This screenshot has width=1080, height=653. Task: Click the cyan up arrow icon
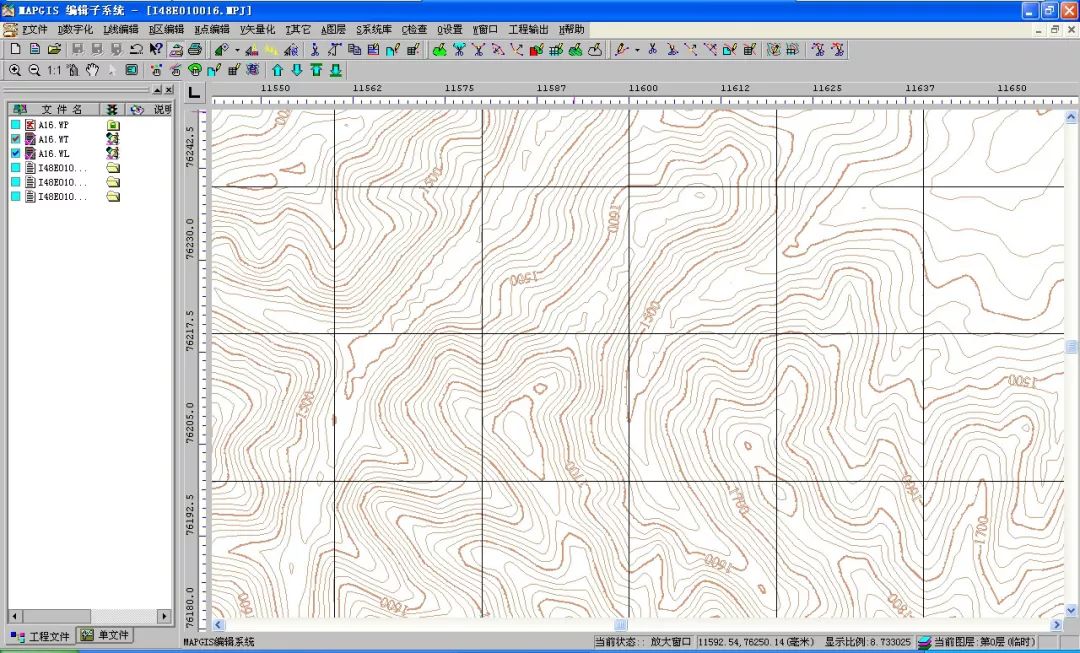[x=278, y=70]
